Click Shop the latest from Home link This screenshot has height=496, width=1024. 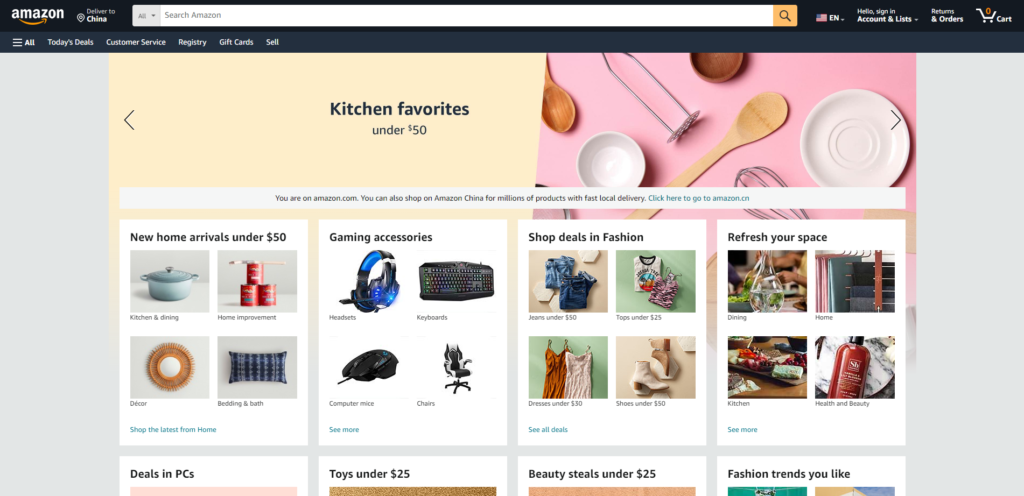point(173,429)
